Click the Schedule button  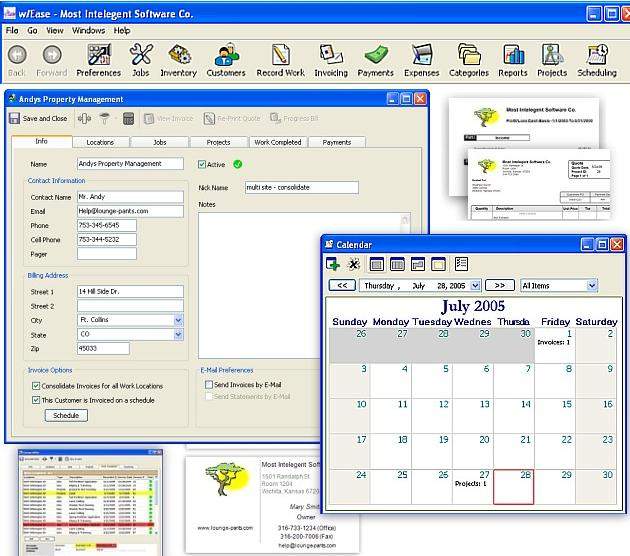[66, 415]
